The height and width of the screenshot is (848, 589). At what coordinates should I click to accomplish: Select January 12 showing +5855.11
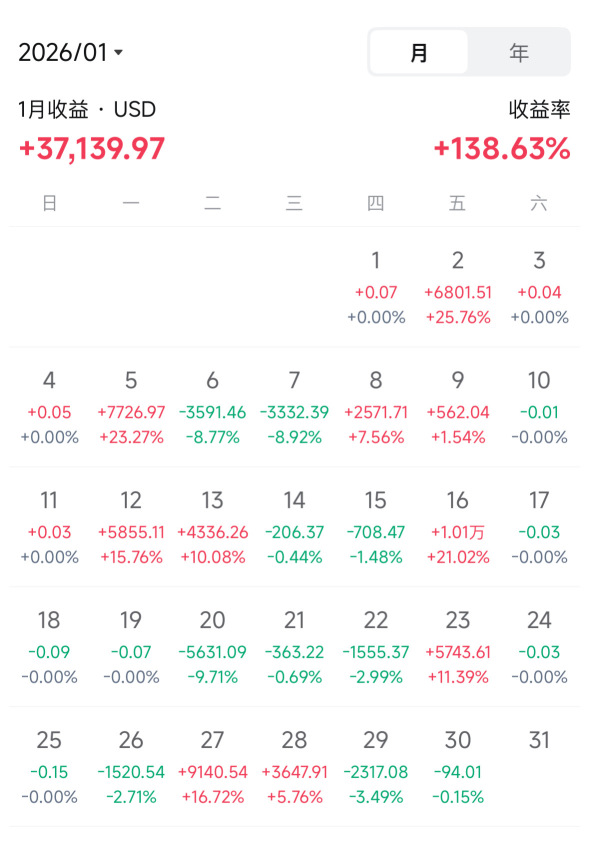coord(131,527)
